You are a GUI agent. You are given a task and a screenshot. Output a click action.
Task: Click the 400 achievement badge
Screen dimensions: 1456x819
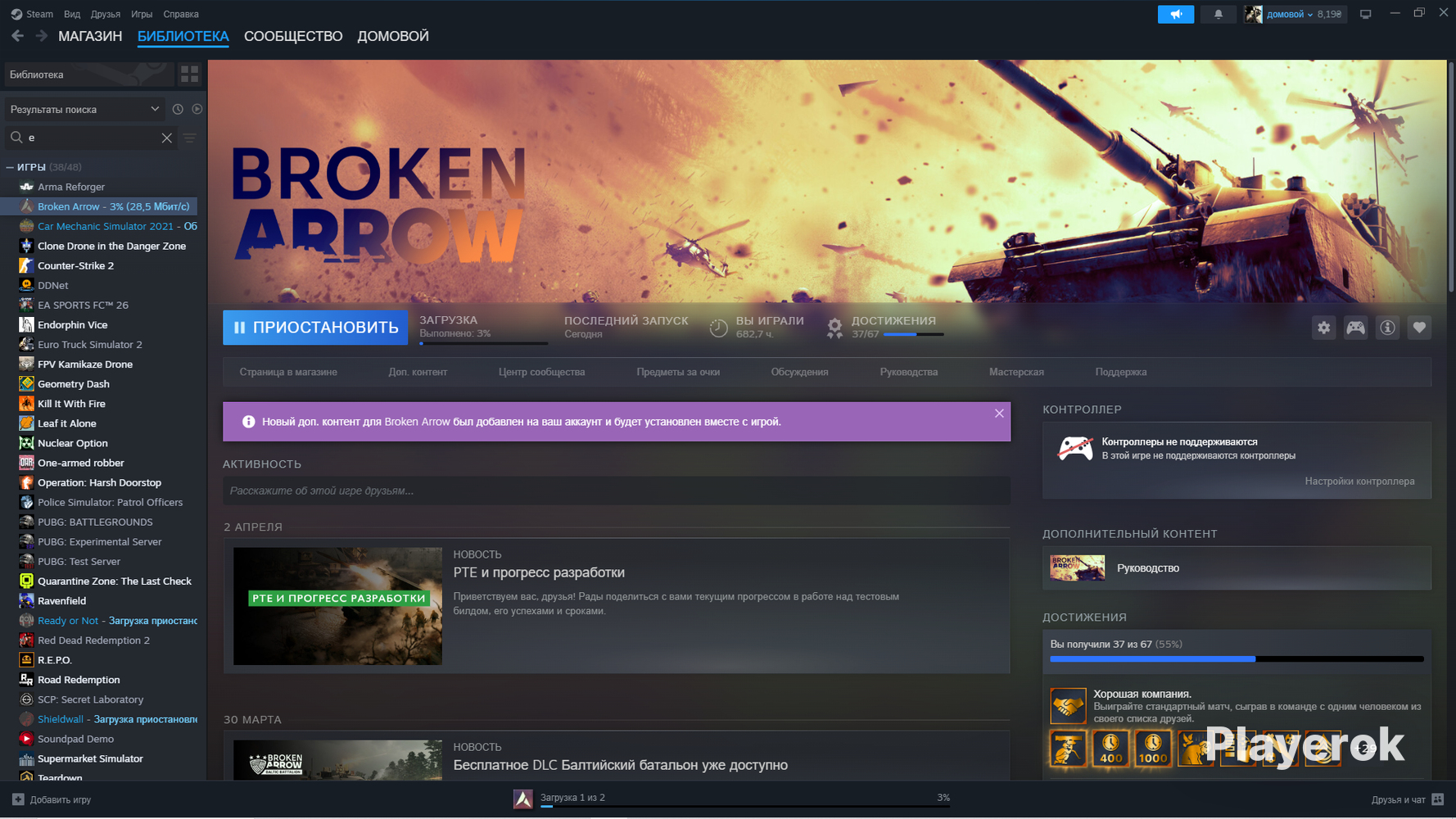[x=1110, y=749]
